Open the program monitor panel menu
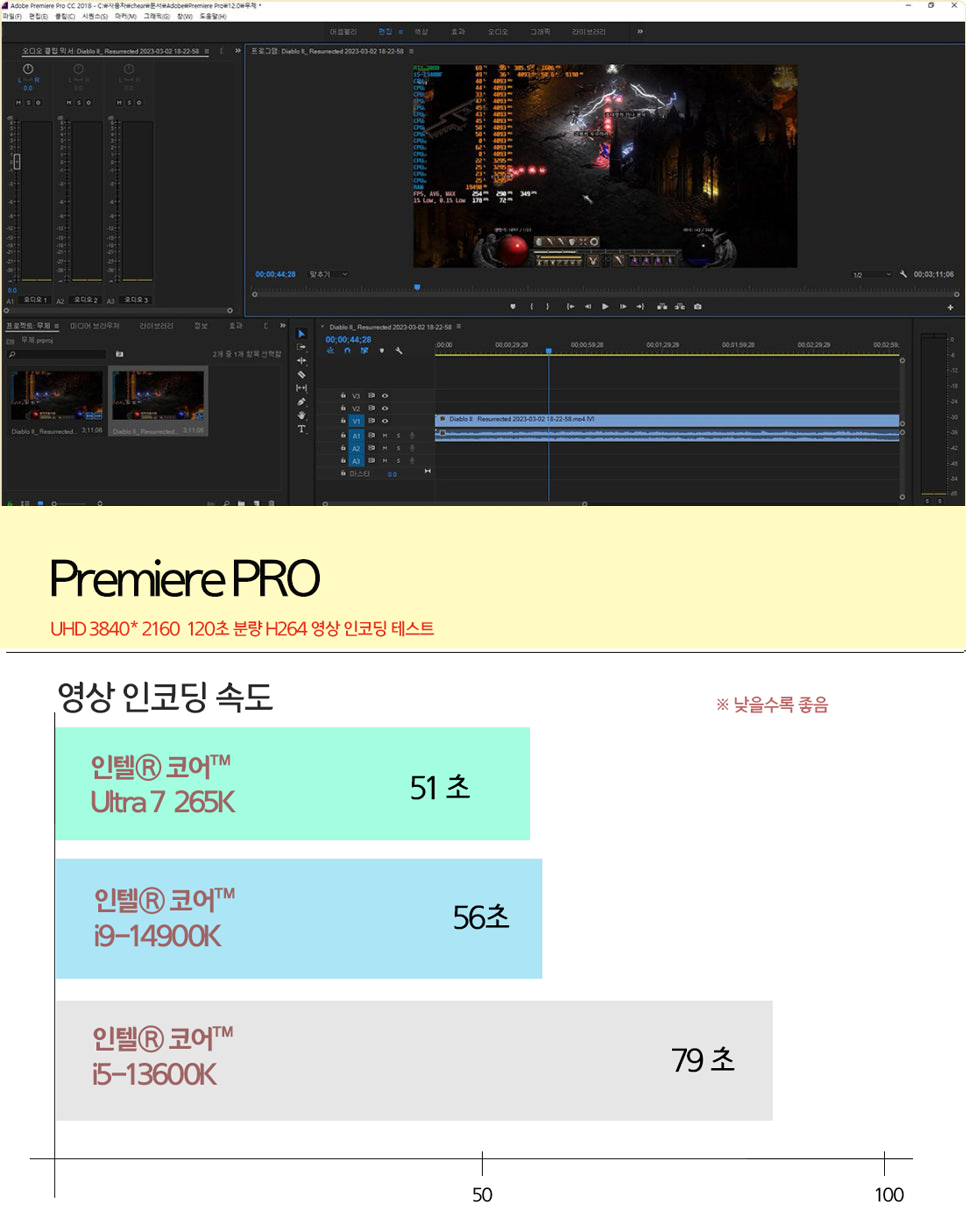 (412, 49)
